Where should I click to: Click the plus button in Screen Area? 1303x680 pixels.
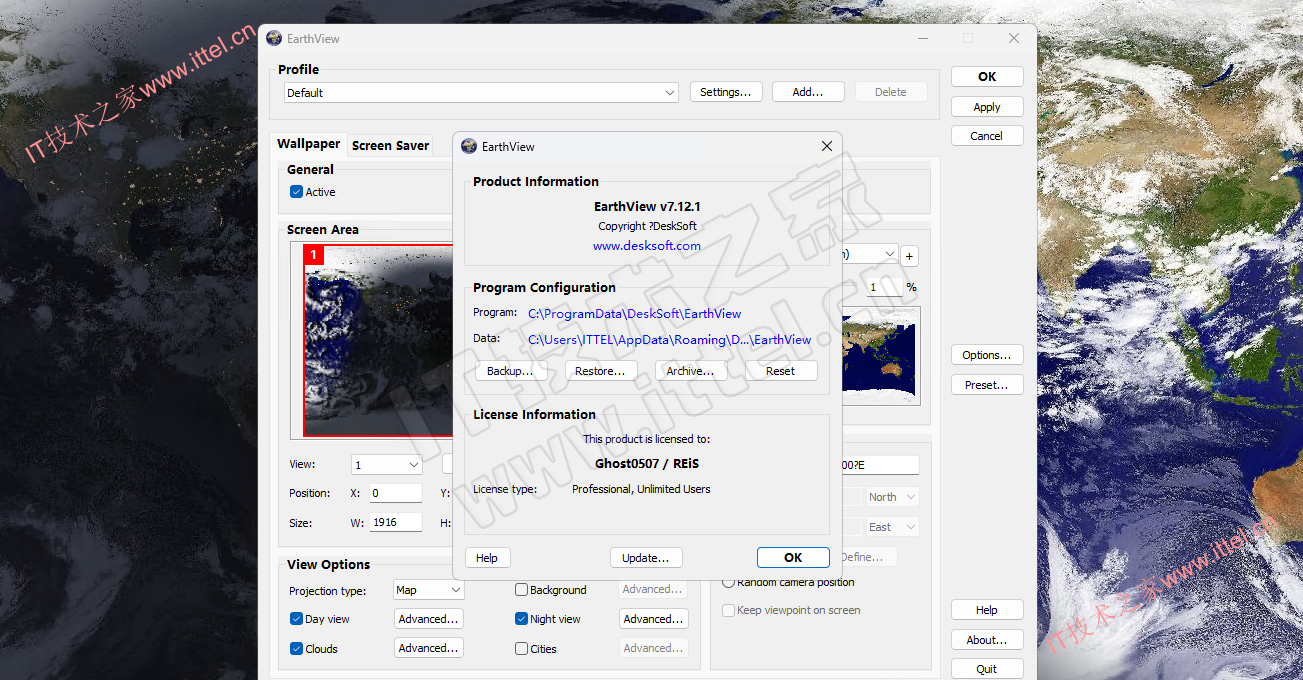click(910, 256)
